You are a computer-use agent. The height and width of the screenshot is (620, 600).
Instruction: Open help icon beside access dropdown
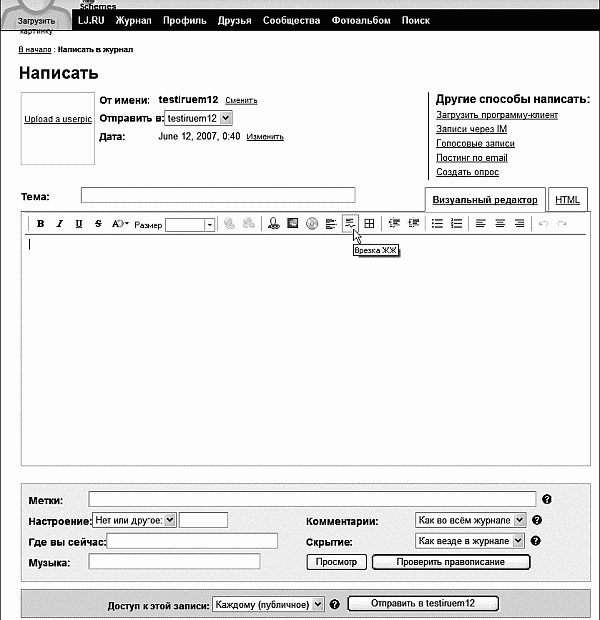click(x=335, y=604)
